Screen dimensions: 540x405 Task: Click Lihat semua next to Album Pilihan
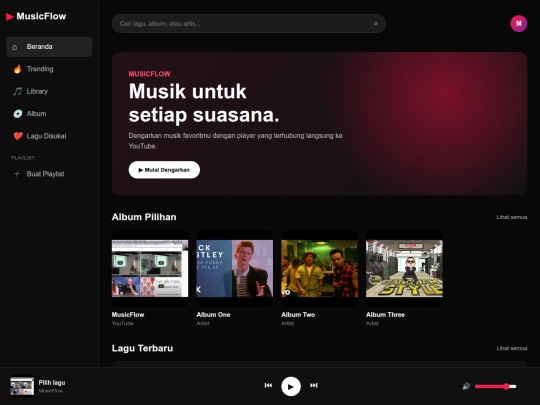coord(512,217)
